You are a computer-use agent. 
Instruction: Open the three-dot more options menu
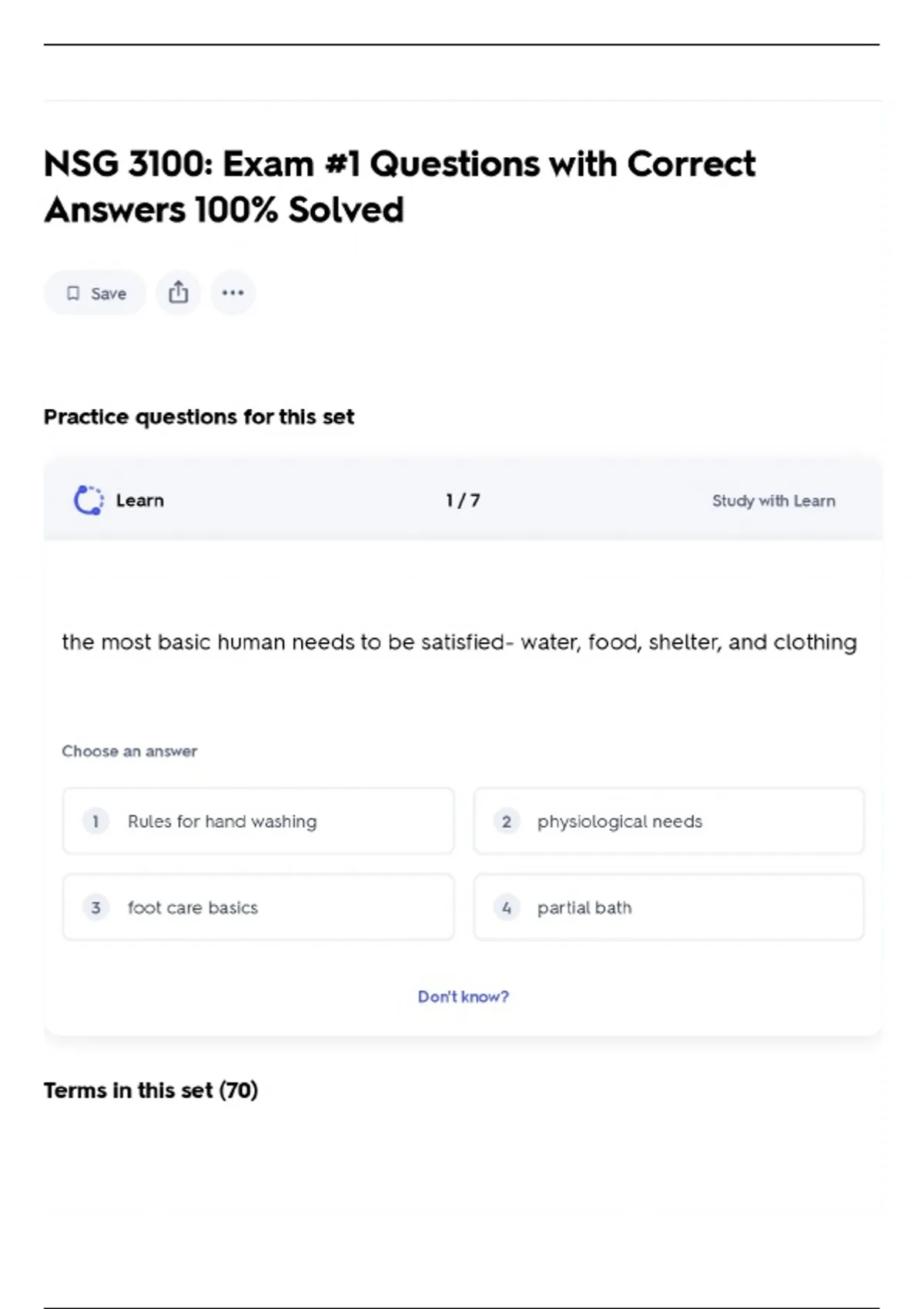233,293
